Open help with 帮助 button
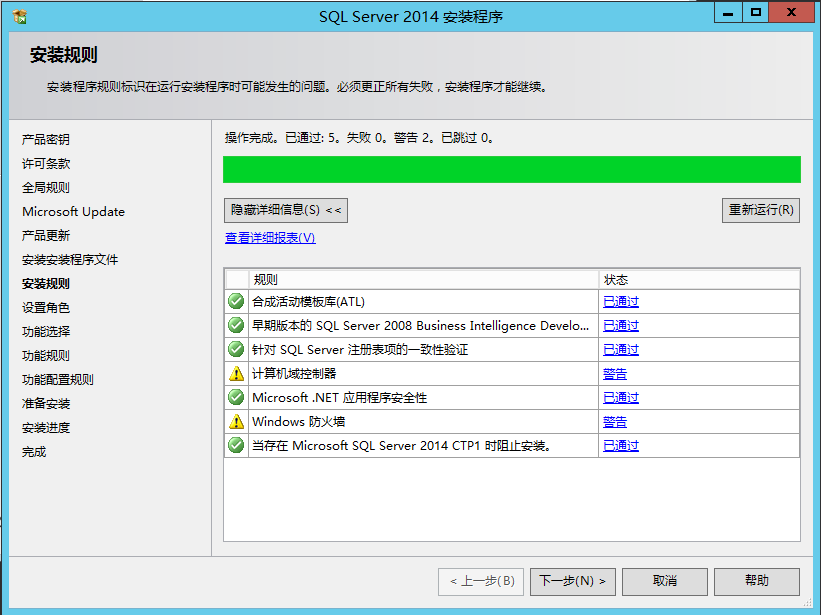This screenshot has width=821, height=615. pyautogui.click(x=757, y=582)
